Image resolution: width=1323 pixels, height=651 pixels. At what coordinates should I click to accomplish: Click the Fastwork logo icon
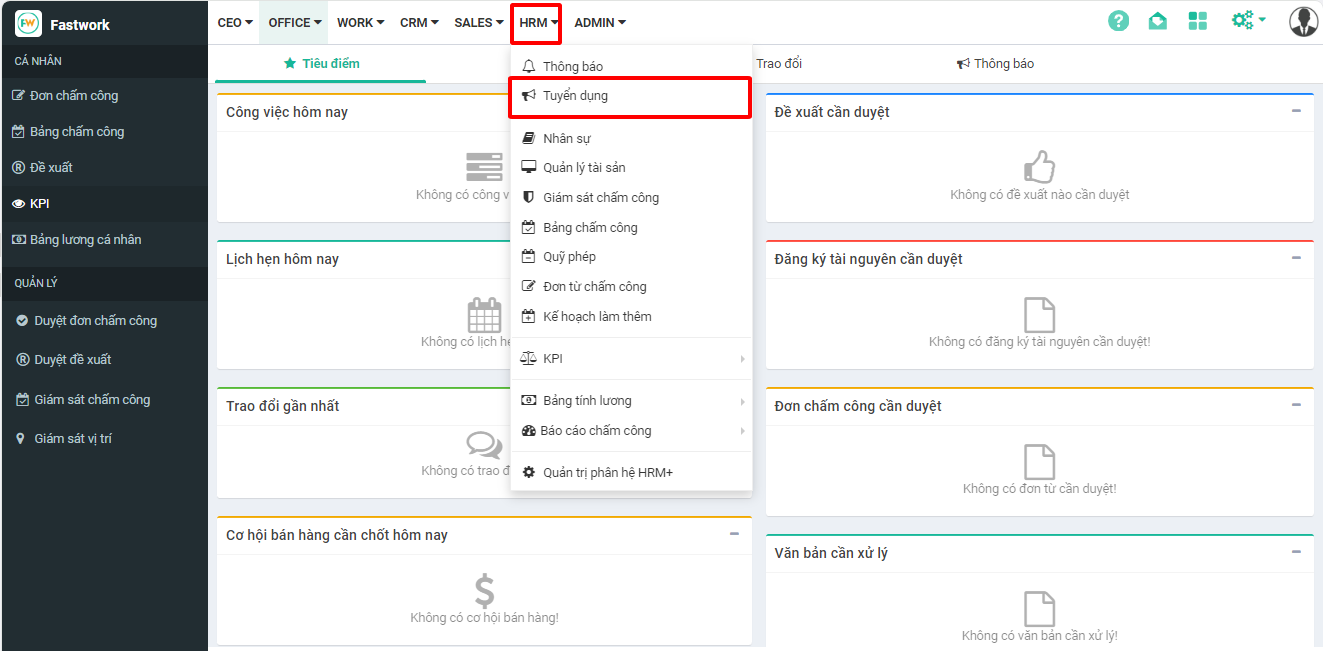28,23
